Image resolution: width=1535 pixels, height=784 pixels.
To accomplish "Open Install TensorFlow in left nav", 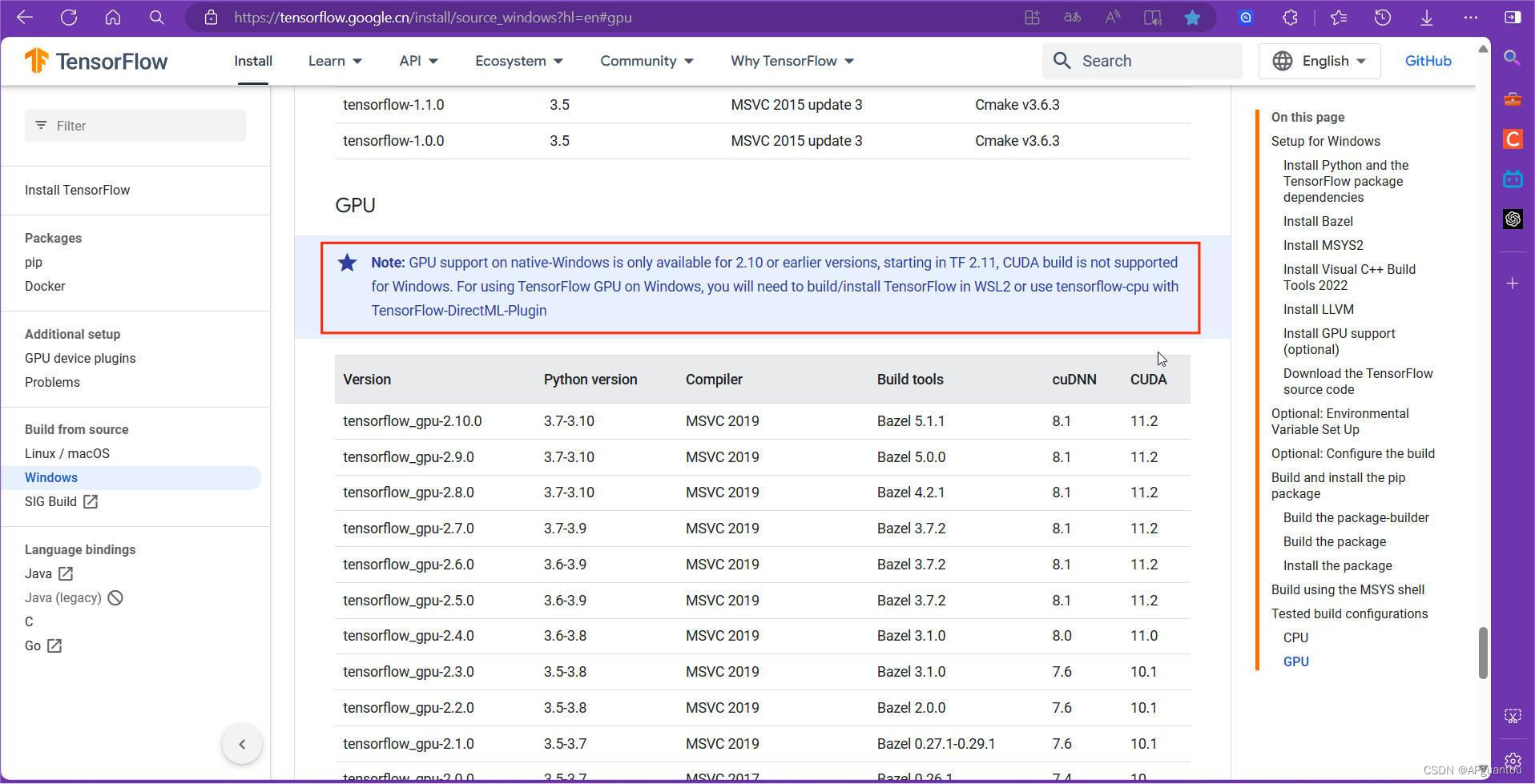I will (x=77, y=190).
